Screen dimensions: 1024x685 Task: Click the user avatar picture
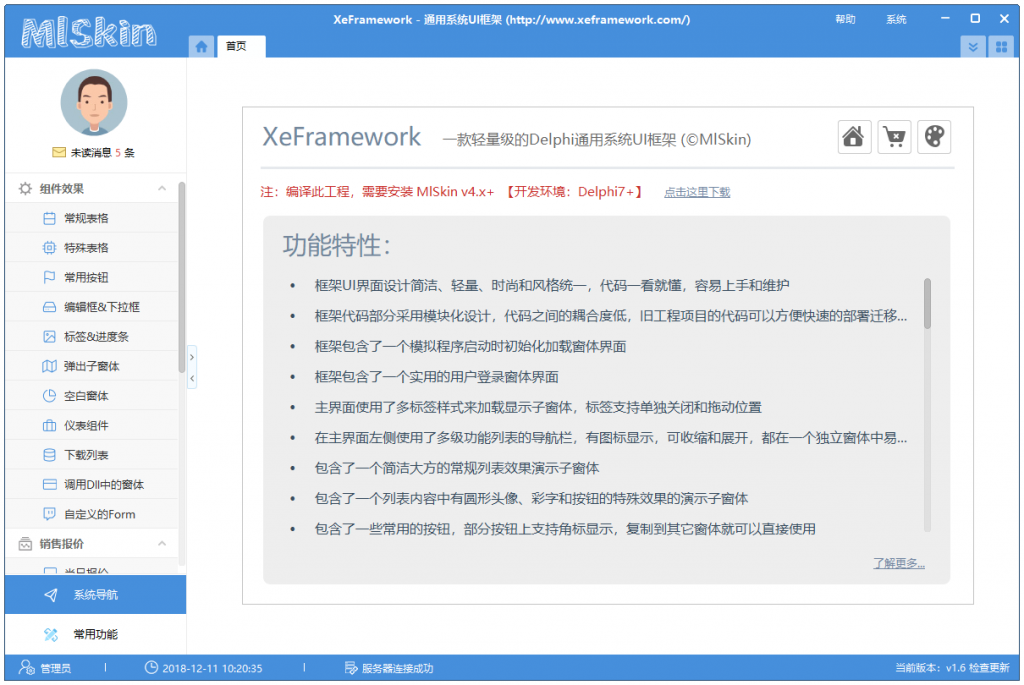[x=94, y=103]
